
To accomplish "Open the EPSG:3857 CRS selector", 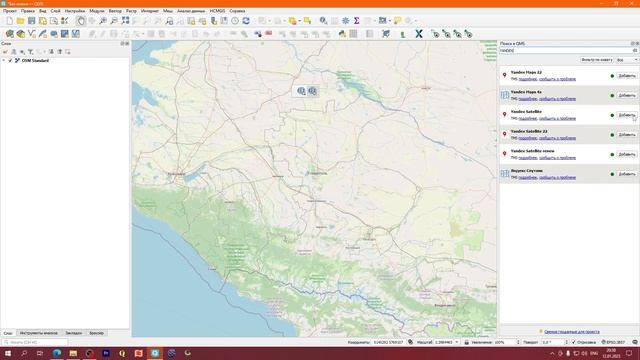I will [613, 342].
